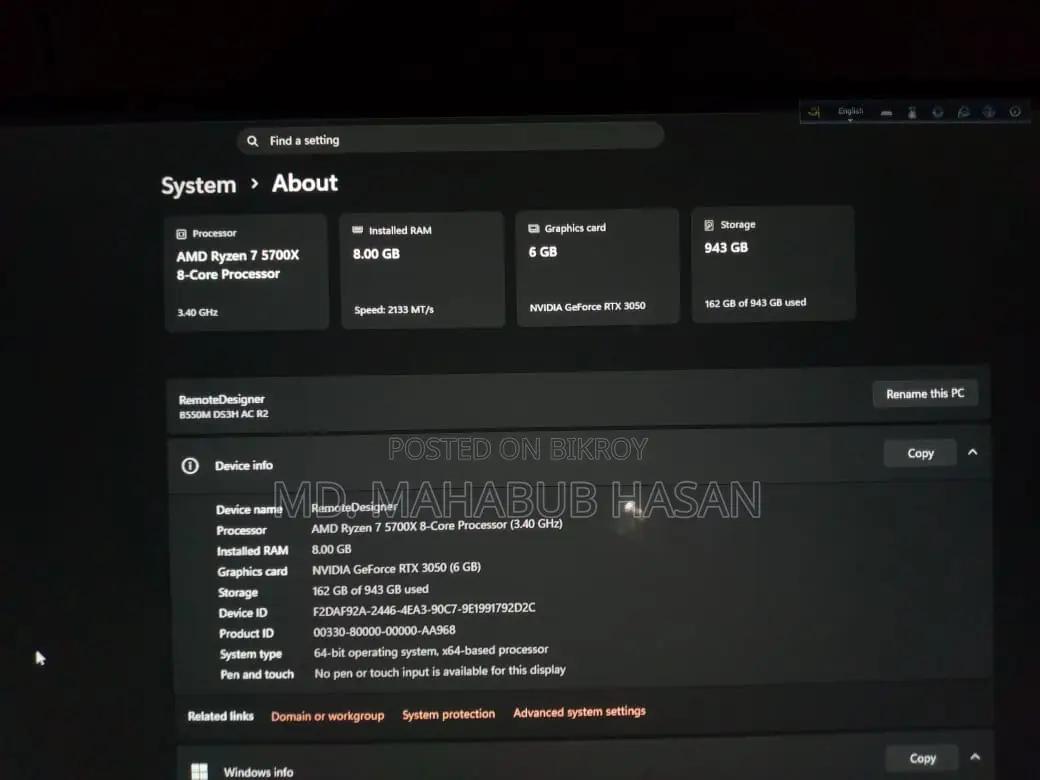
Task: Click the 'System type' label in Device info
Action: [251, 655]
